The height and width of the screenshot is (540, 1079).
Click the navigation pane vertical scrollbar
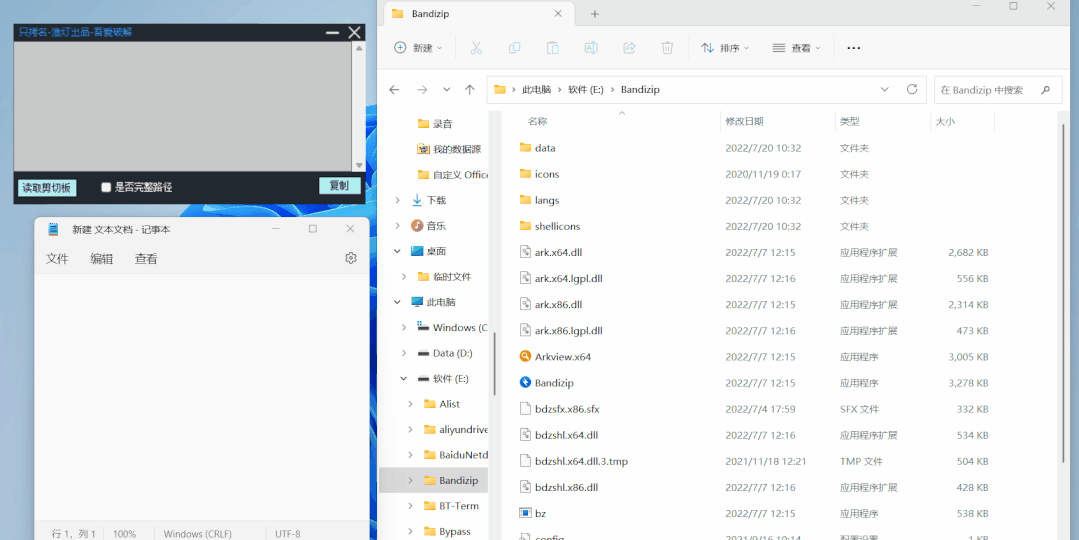coord(495,364)
